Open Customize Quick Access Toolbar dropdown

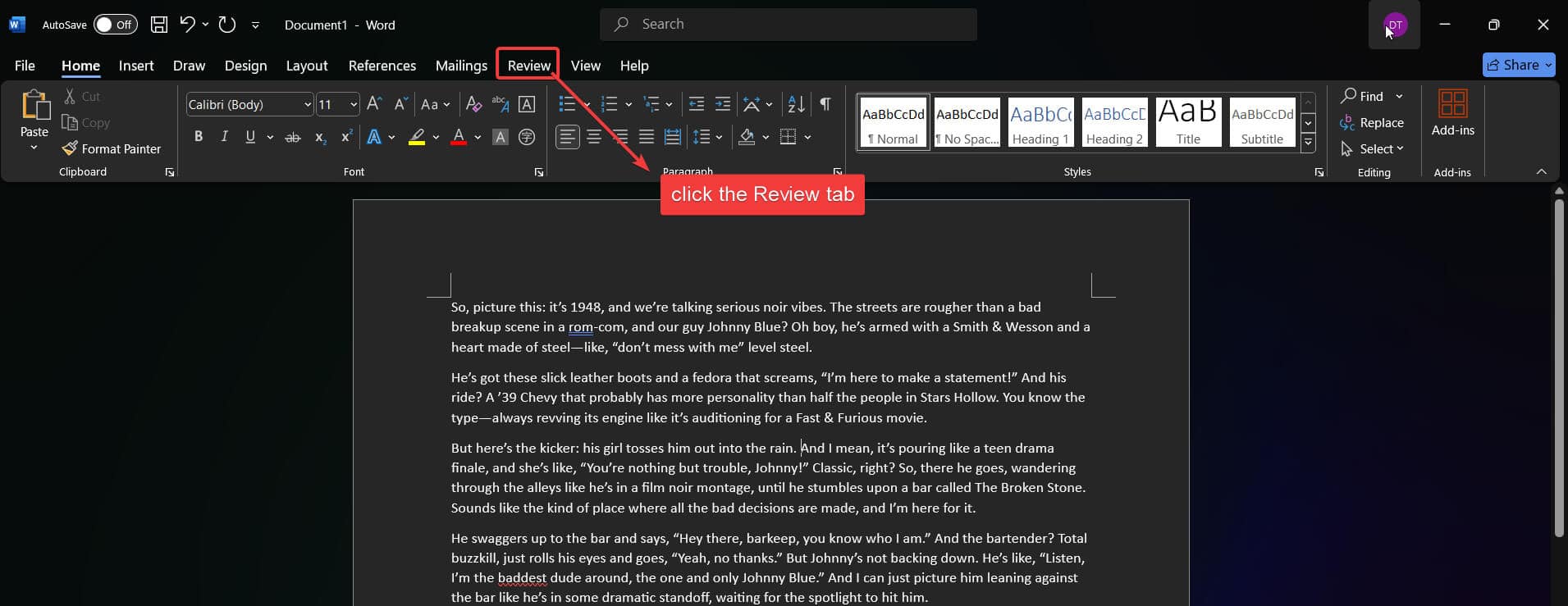point(255,25)
